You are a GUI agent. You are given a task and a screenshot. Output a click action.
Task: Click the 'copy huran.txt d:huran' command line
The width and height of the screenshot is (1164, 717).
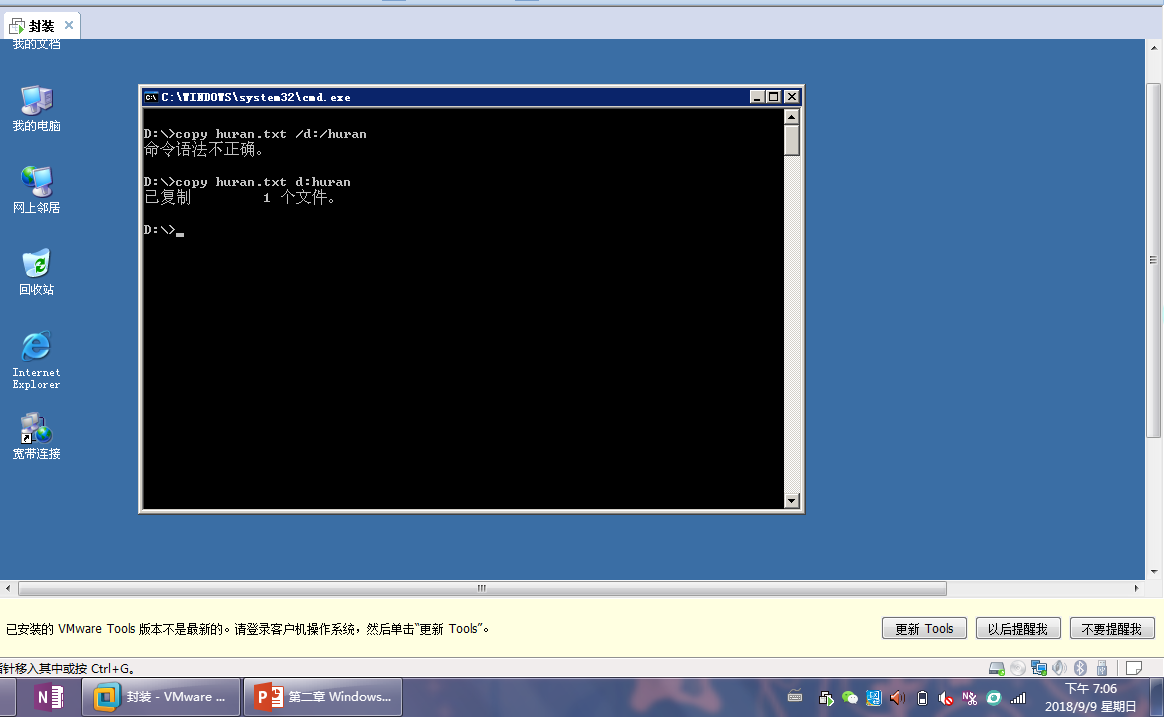[247, 182]
